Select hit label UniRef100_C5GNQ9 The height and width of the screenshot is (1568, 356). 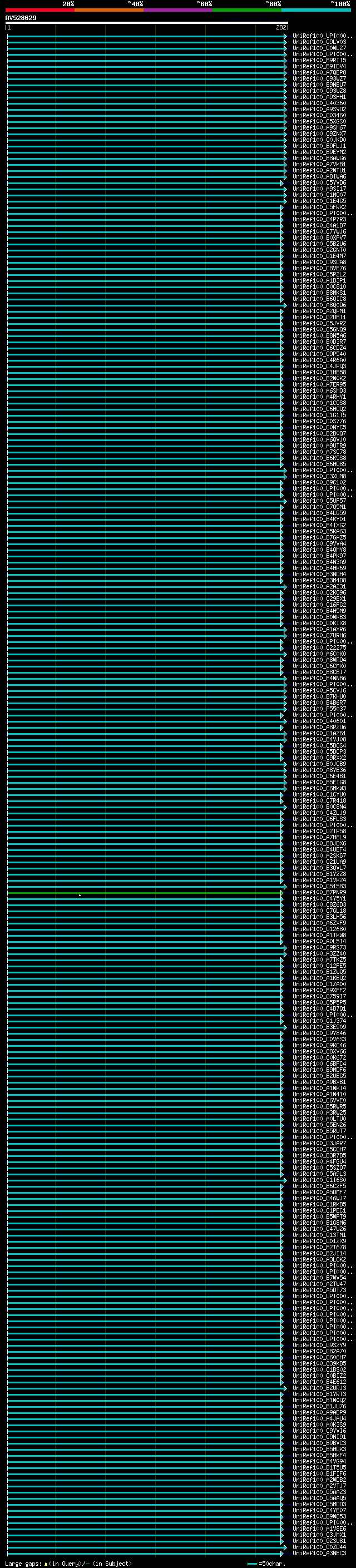tap(319, 329)
